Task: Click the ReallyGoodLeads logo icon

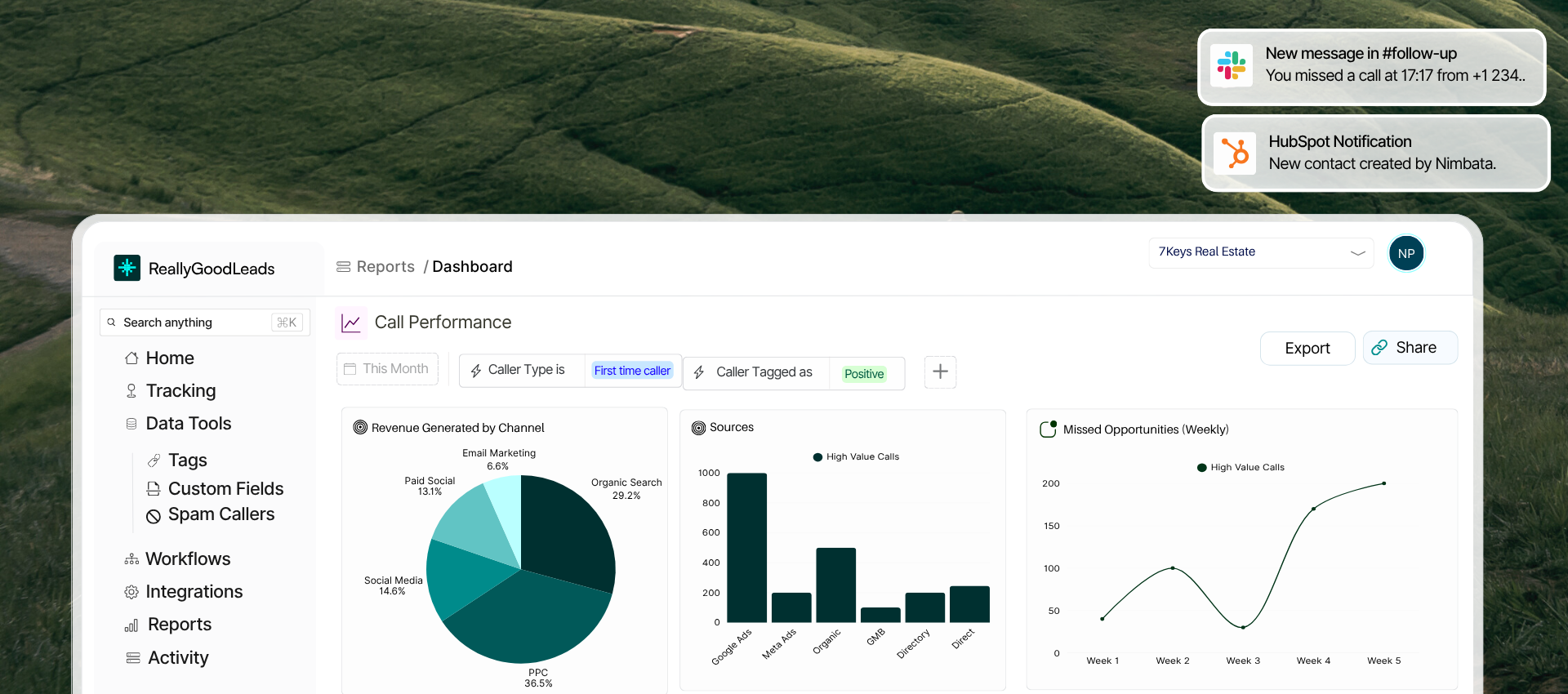Action: coord(127,268)
